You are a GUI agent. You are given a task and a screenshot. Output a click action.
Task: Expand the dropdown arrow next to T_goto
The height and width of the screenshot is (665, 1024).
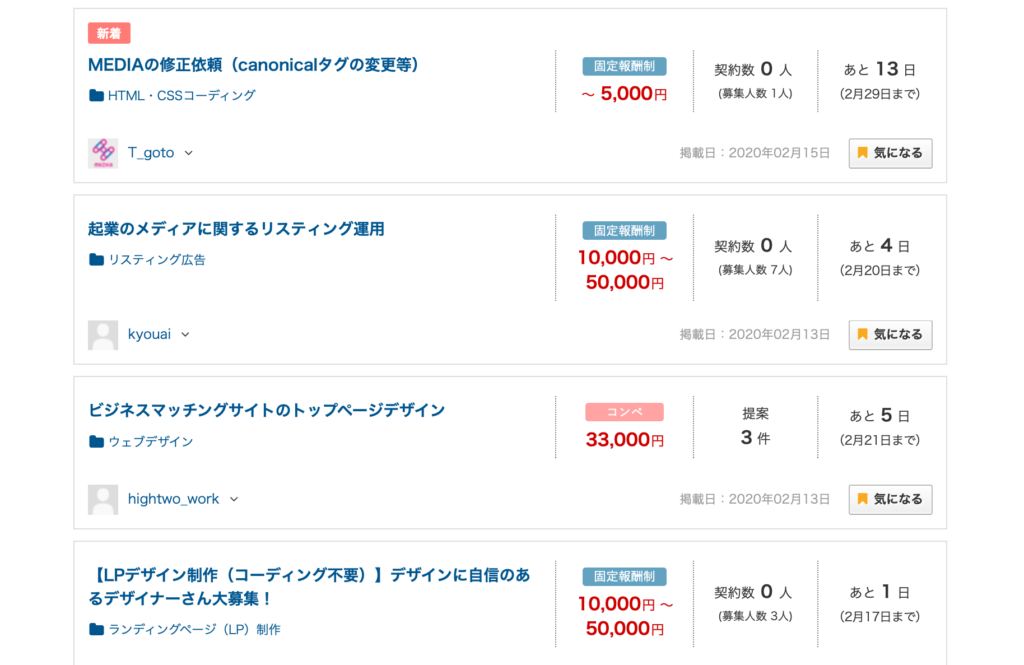click(189, 153)
